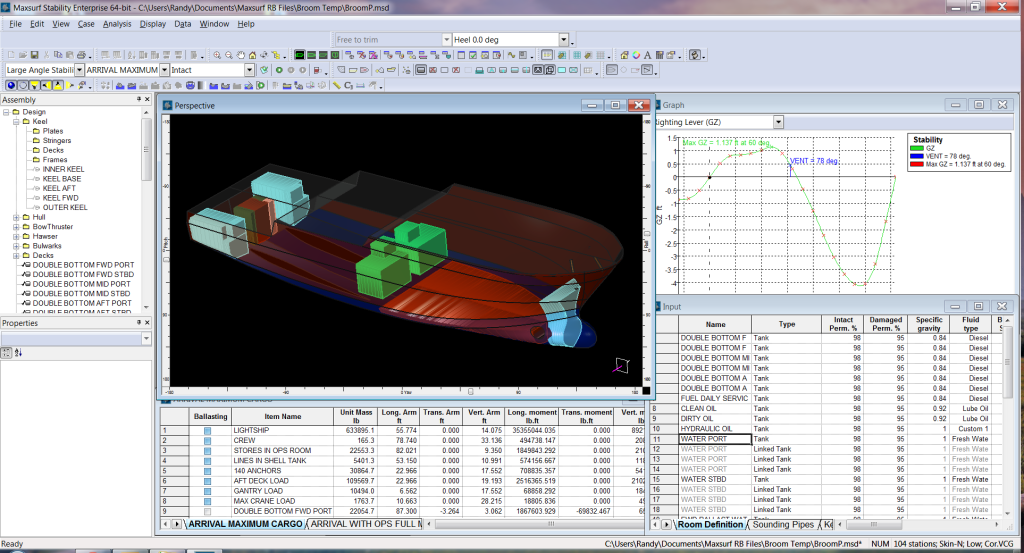
Task: Open the ARRIVAL MAXIMUM loadcase dropdown
Action: [165, 70]
